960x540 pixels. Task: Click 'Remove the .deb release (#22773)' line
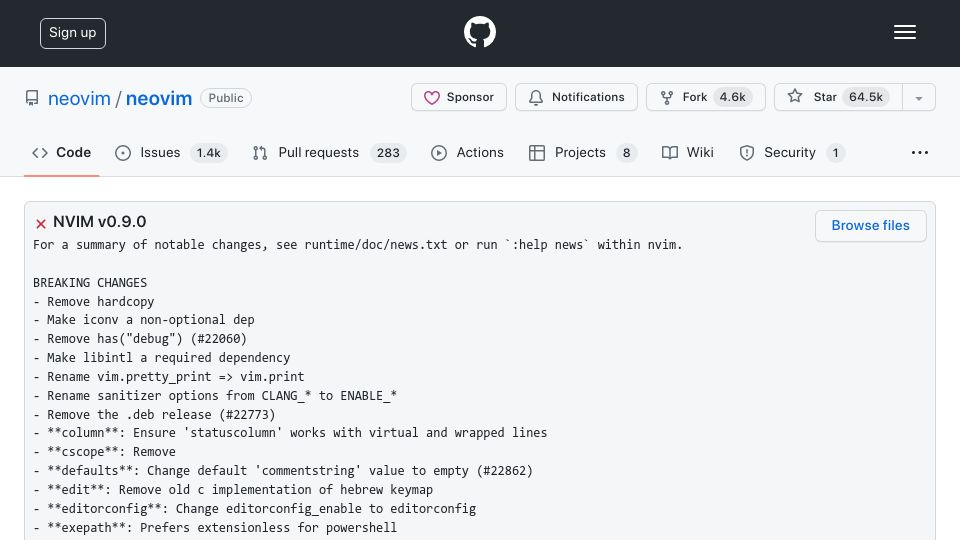point(154,415)
